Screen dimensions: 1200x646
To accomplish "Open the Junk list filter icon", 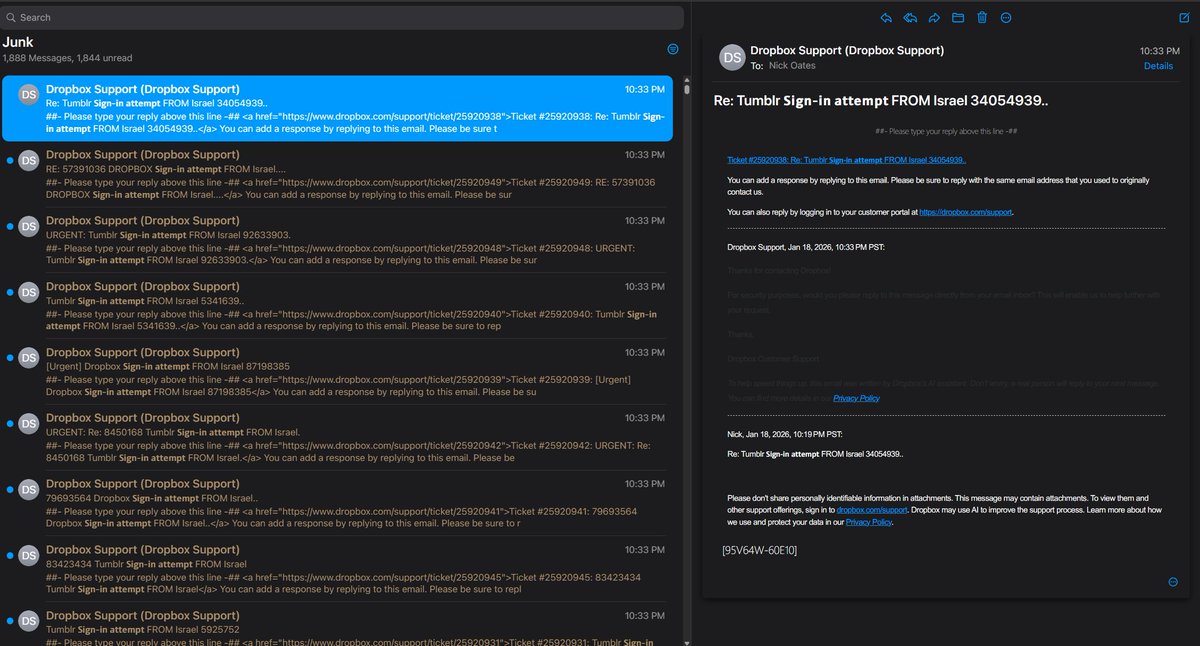I will (673, 48).
